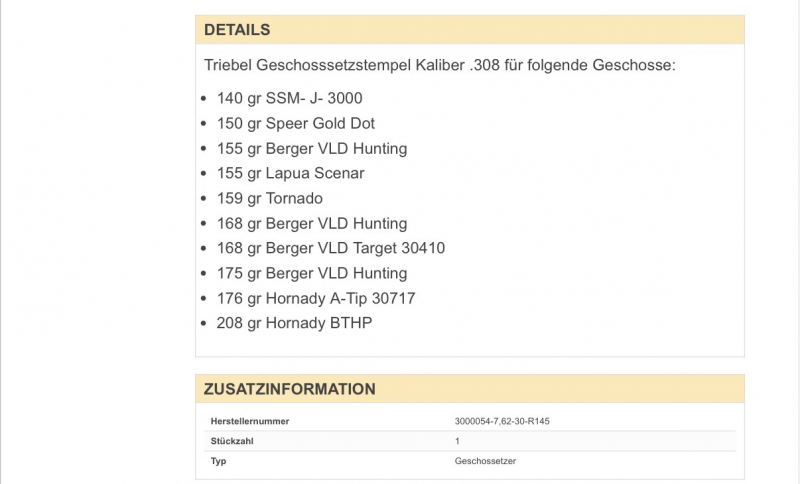
Task: Select the Geschossetzer type value
Action: click(x=486, y=461)
